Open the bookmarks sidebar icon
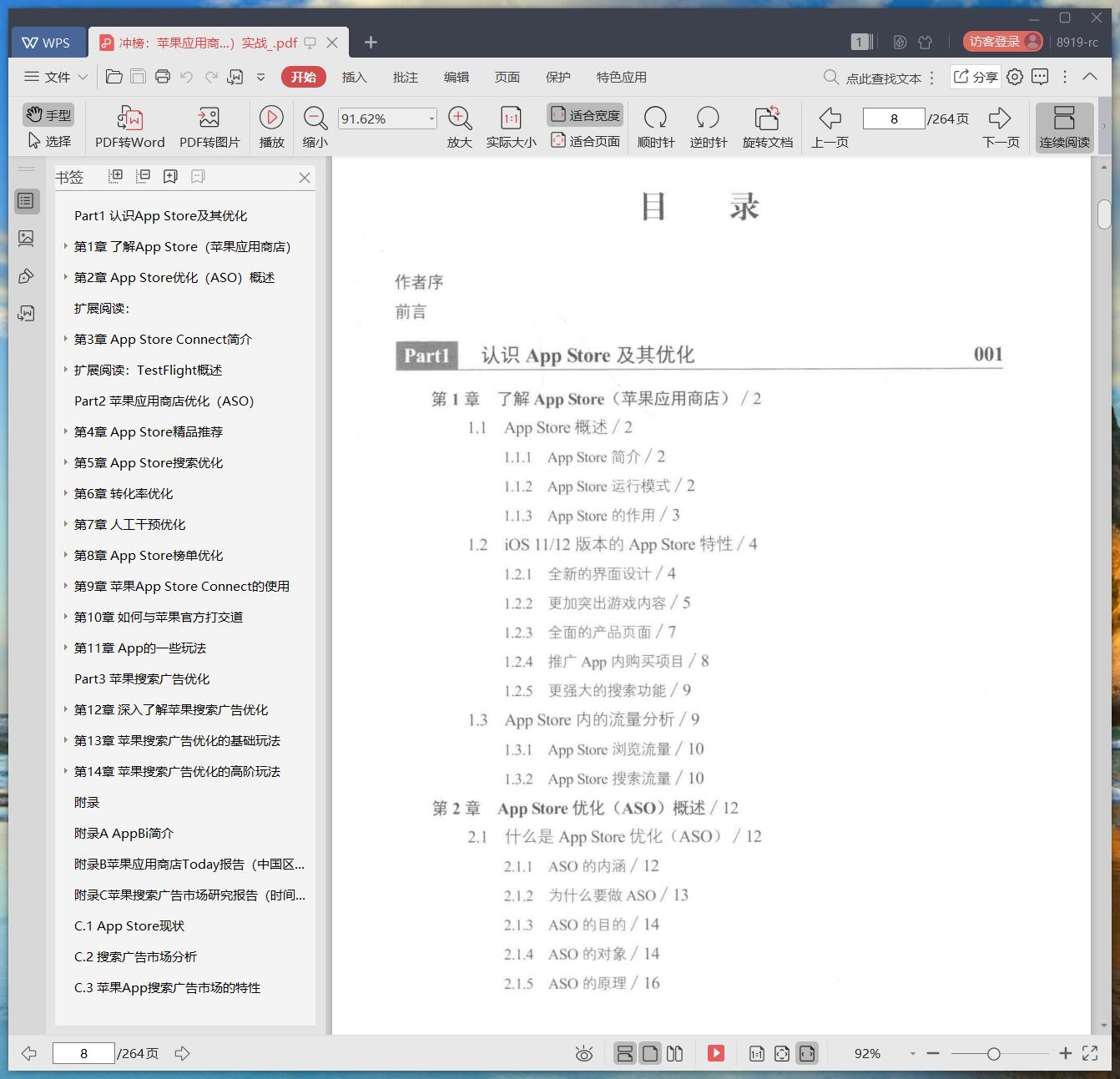The image size is (1120, 1079). click(x=26, y=200)
